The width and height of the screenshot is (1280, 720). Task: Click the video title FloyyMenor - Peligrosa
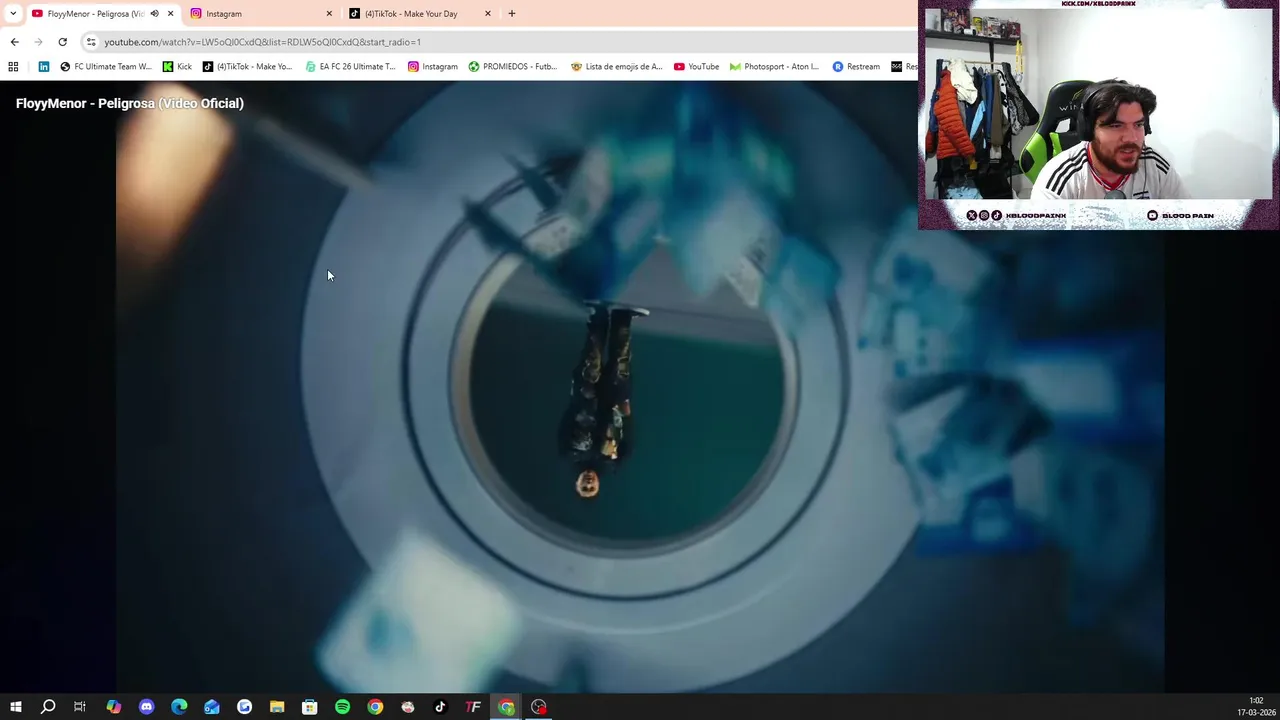pos(130,103)
